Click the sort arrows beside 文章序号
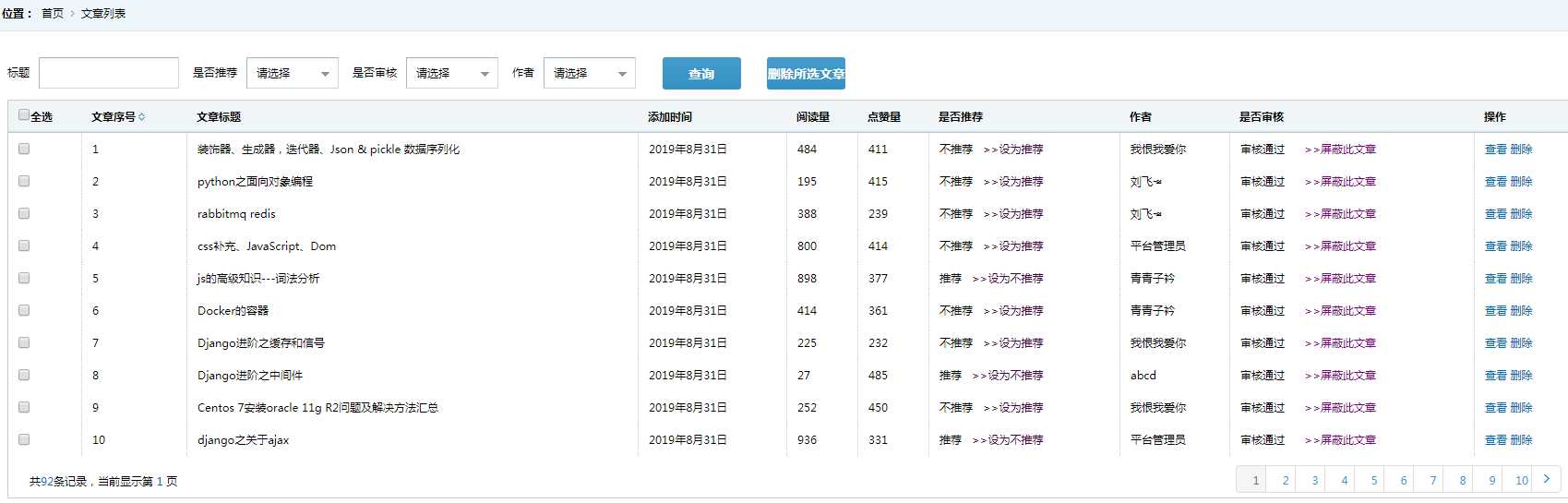The width and height of the screenshot is (1568, 503). (x=141, y=117)
